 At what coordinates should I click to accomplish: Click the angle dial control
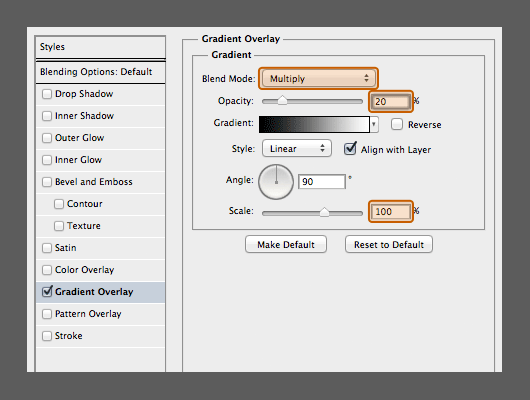[276, 182]
